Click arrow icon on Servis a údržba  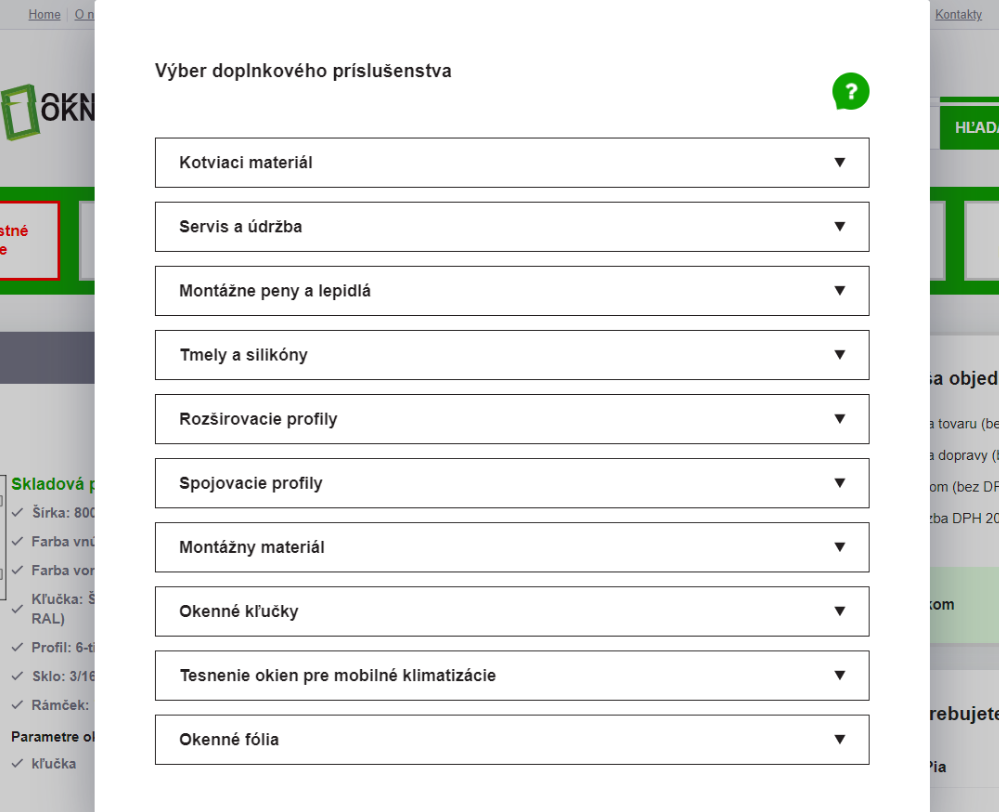[x=839, y=226]
